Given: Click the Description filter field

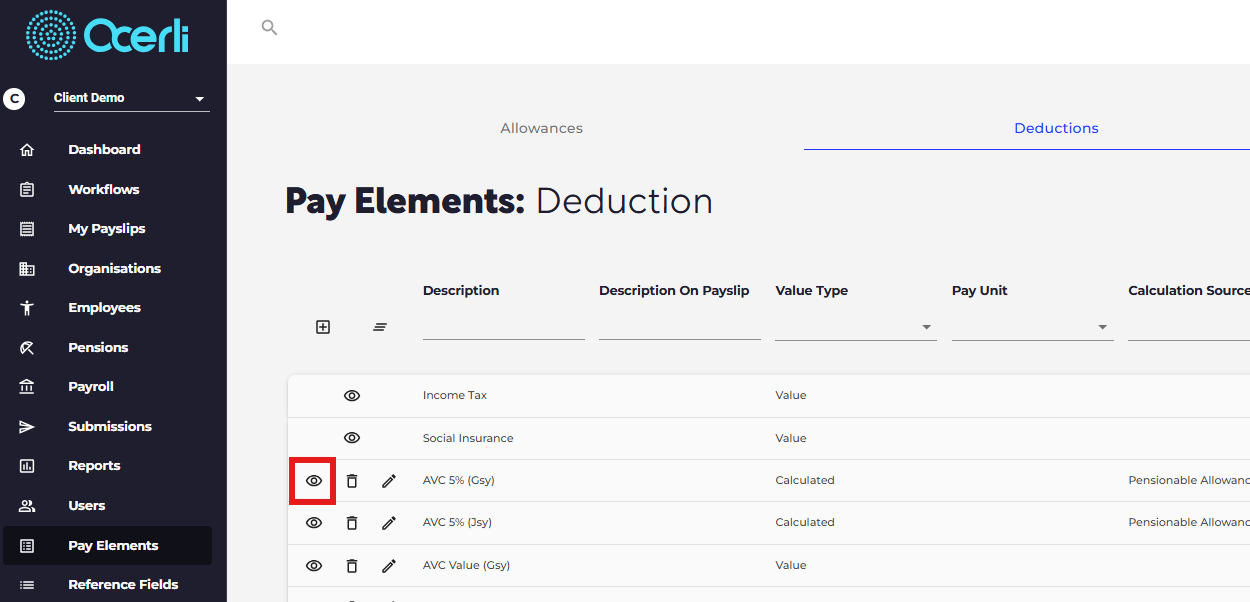Looking at the screenshot, I should (504, 327).
